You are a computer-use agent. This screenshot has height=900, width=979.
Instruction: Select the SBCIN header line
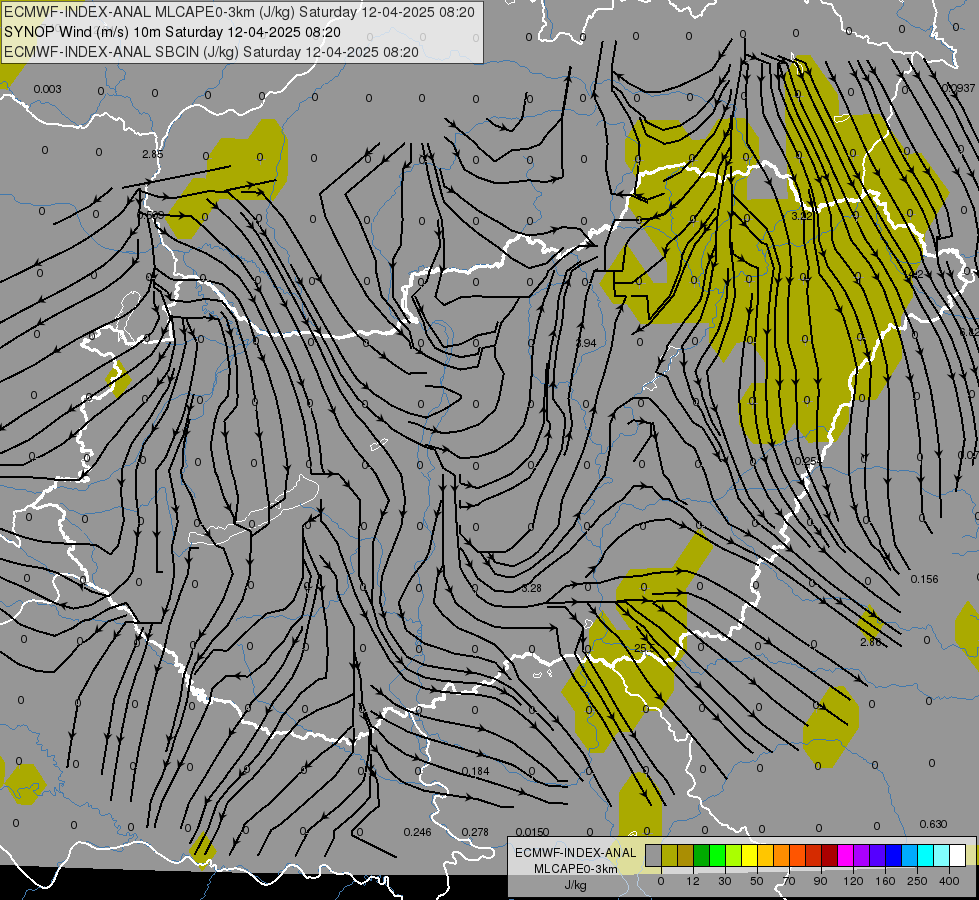click(x=211, y=52)
